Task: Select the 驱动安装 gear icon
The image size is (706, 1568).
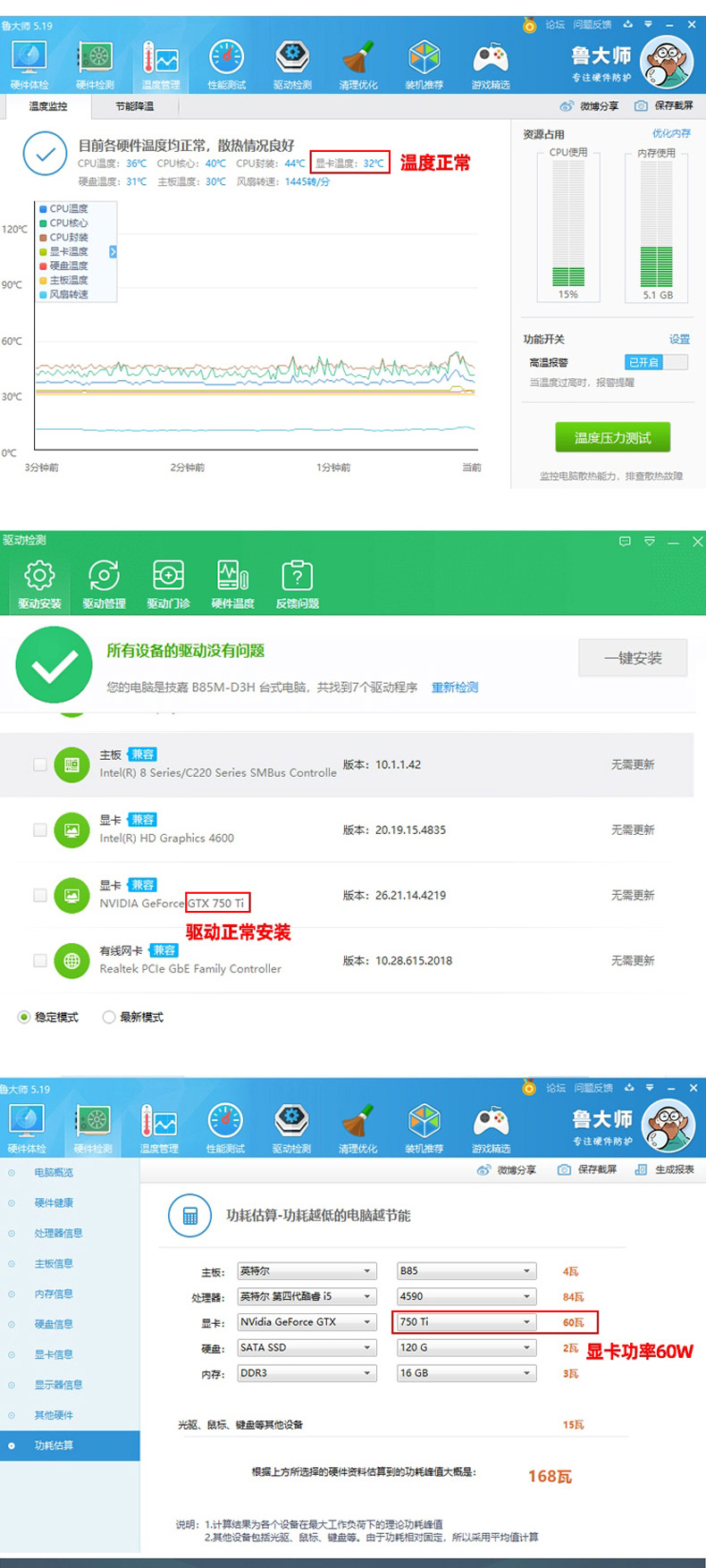Action: 39,576
